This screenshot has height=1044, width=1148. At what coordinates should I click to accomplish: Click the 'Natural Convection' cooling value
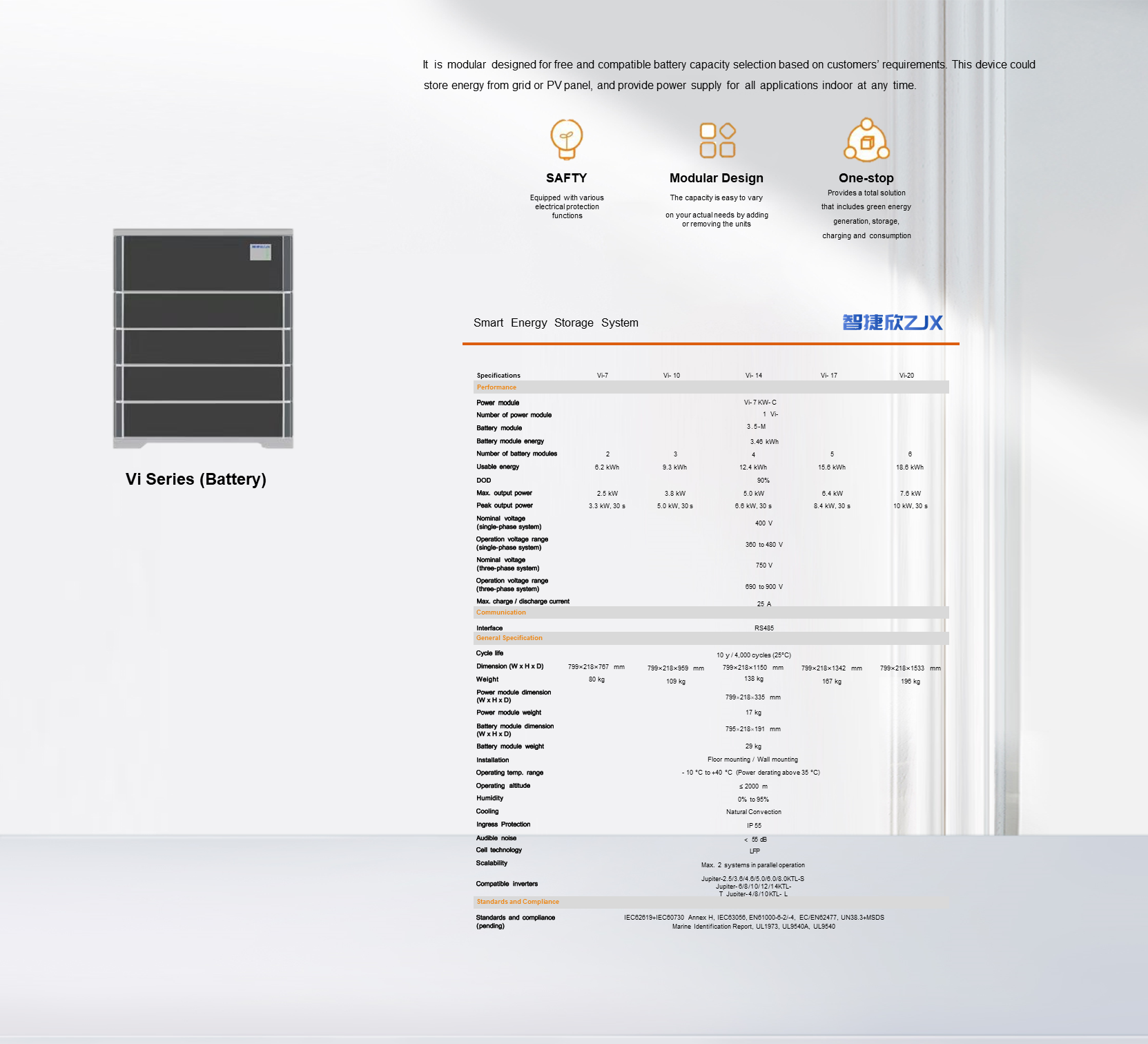(x=754, y=812)
